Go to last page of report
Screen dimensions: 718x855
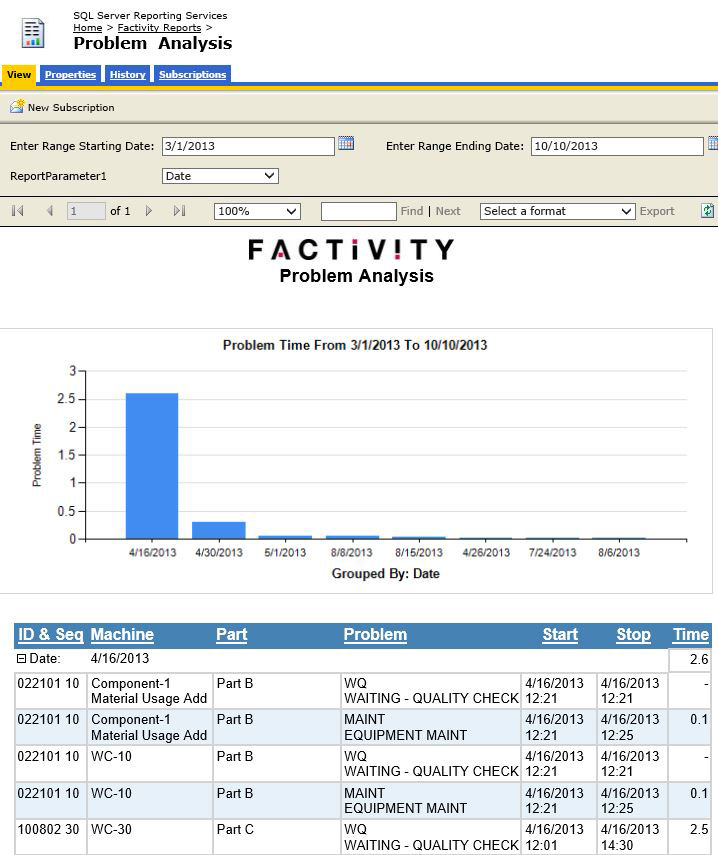pos(179,211)
